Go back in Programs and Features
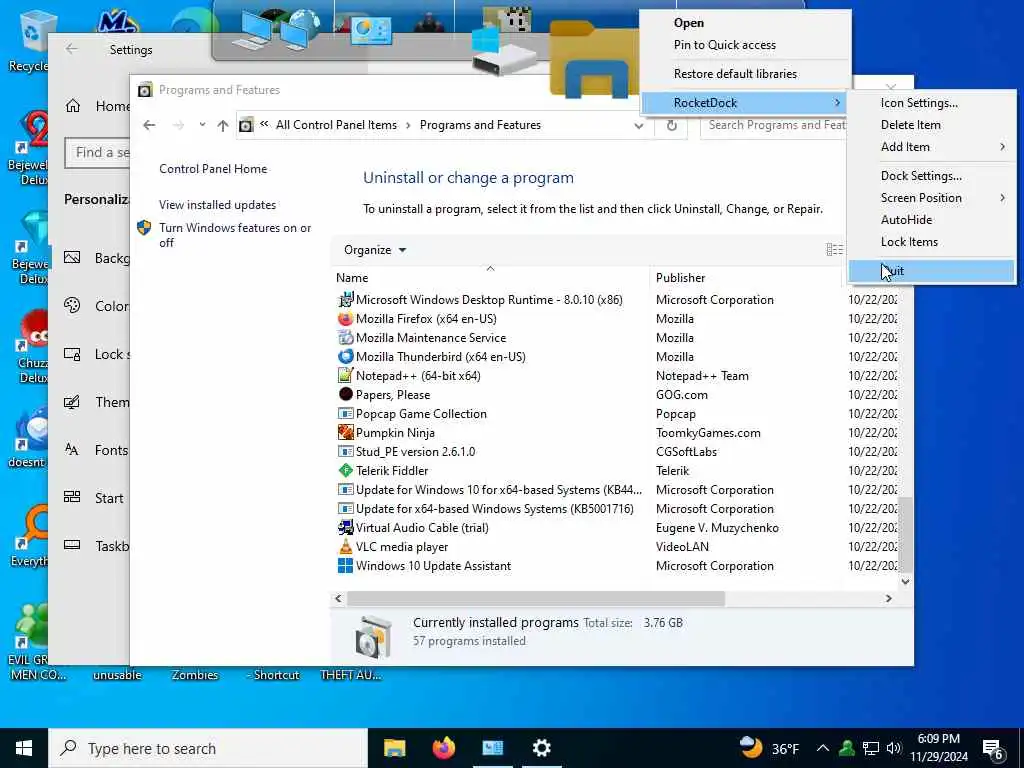 pos(150,125)
